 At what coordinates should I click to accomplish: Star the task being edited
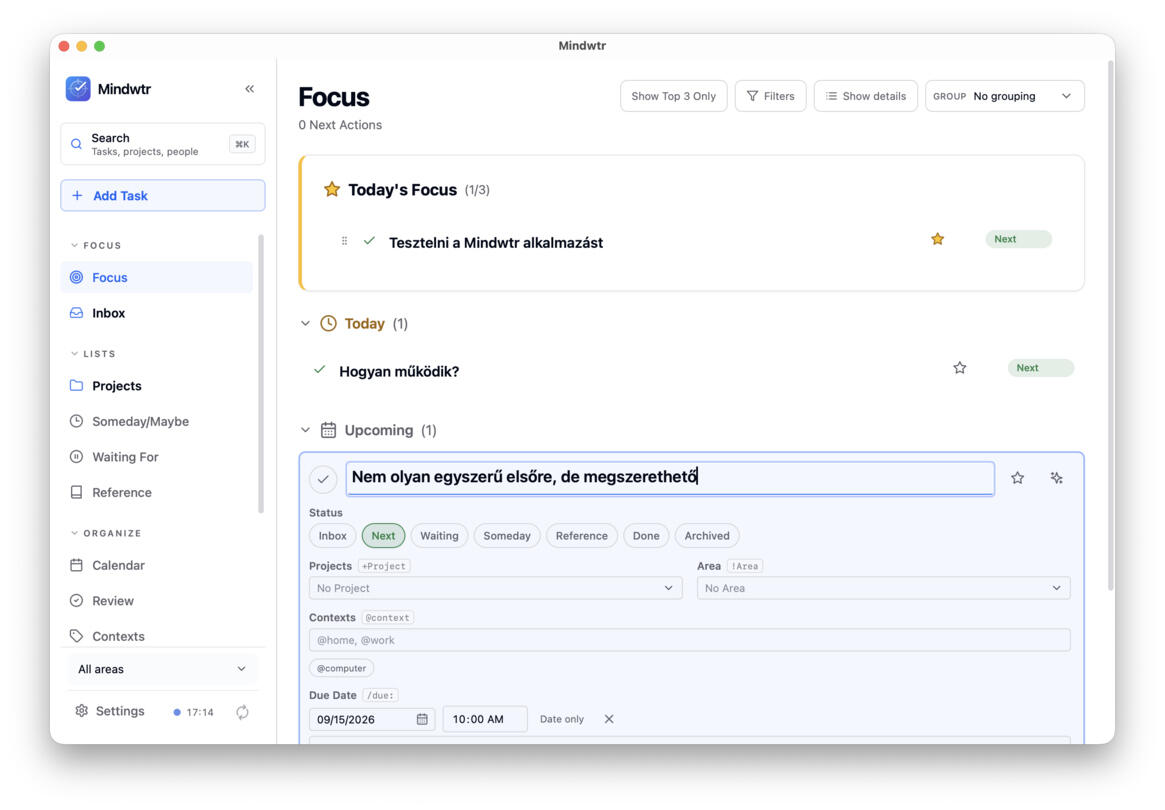[1017, 478]
